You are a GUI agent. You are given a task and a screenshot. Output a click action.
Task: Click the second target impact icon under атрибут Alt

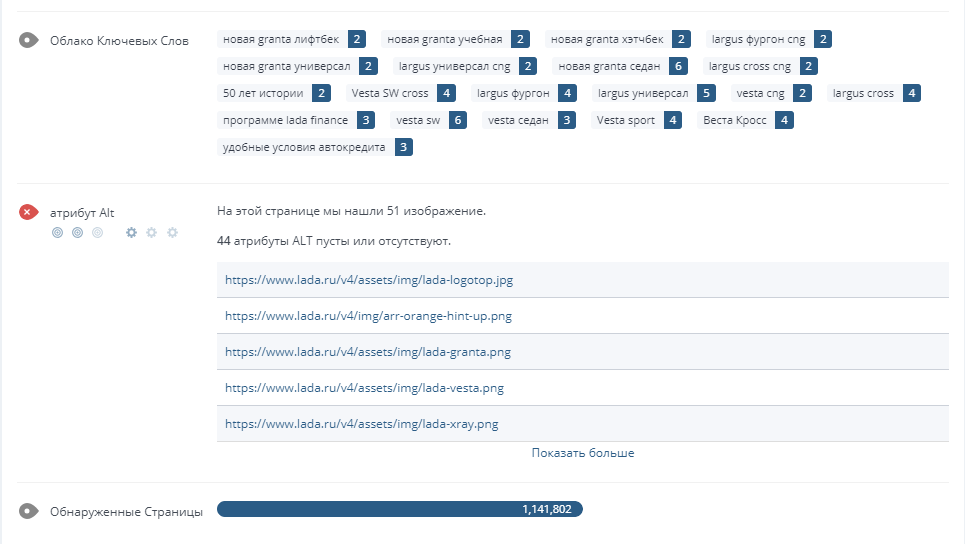(x=78, y=233)
